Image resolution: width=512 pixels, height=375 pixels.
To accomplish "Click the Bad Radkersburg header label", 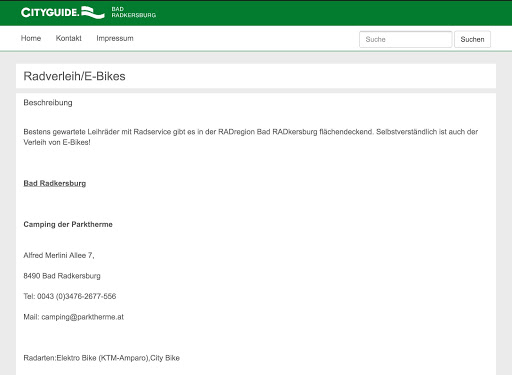I will coord(134,12).
